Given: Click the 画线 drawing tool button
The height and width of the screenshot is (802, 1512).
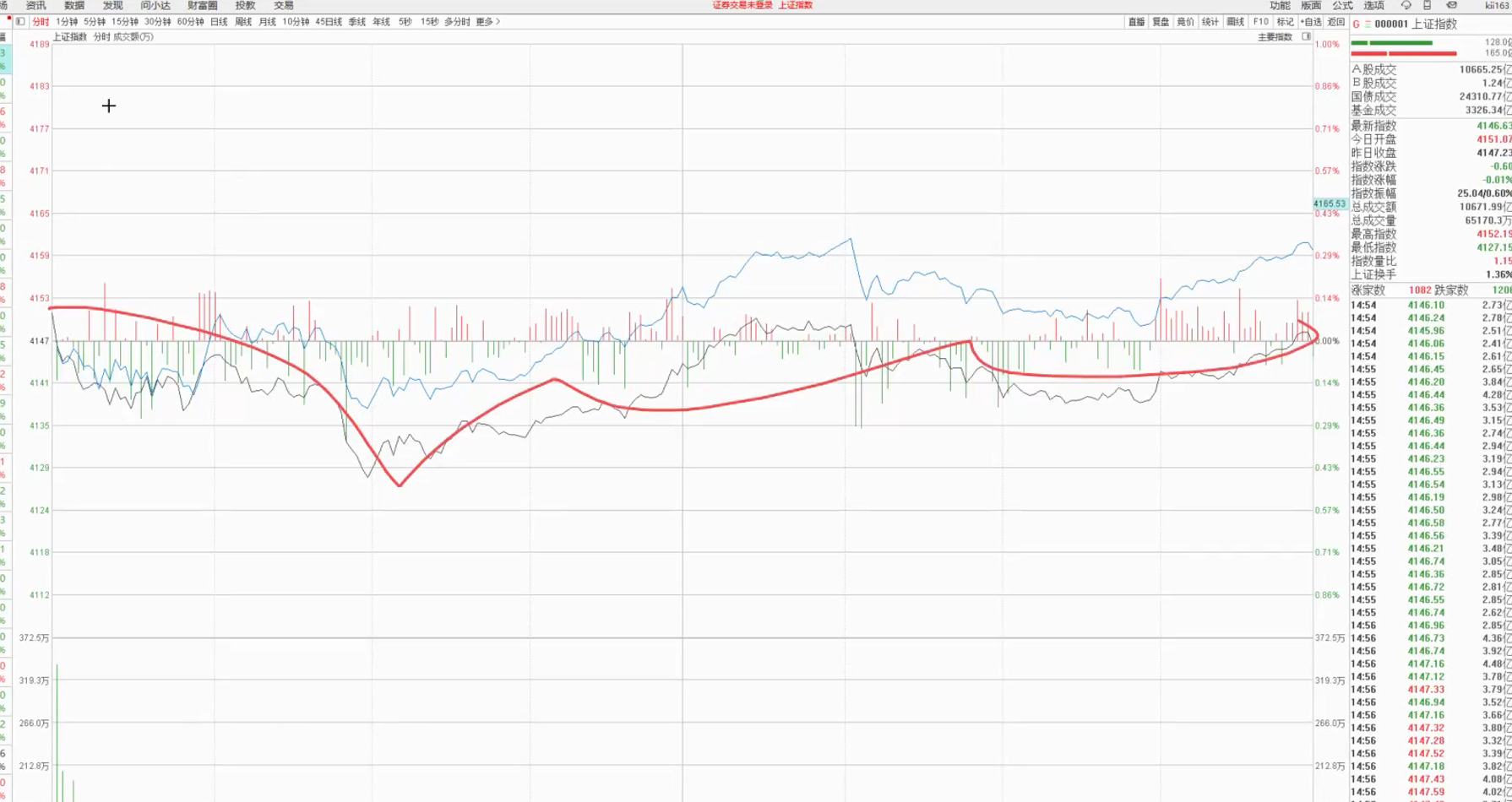Looking at the screenshot, I should pyautogui.click(x=1235, y=22).
